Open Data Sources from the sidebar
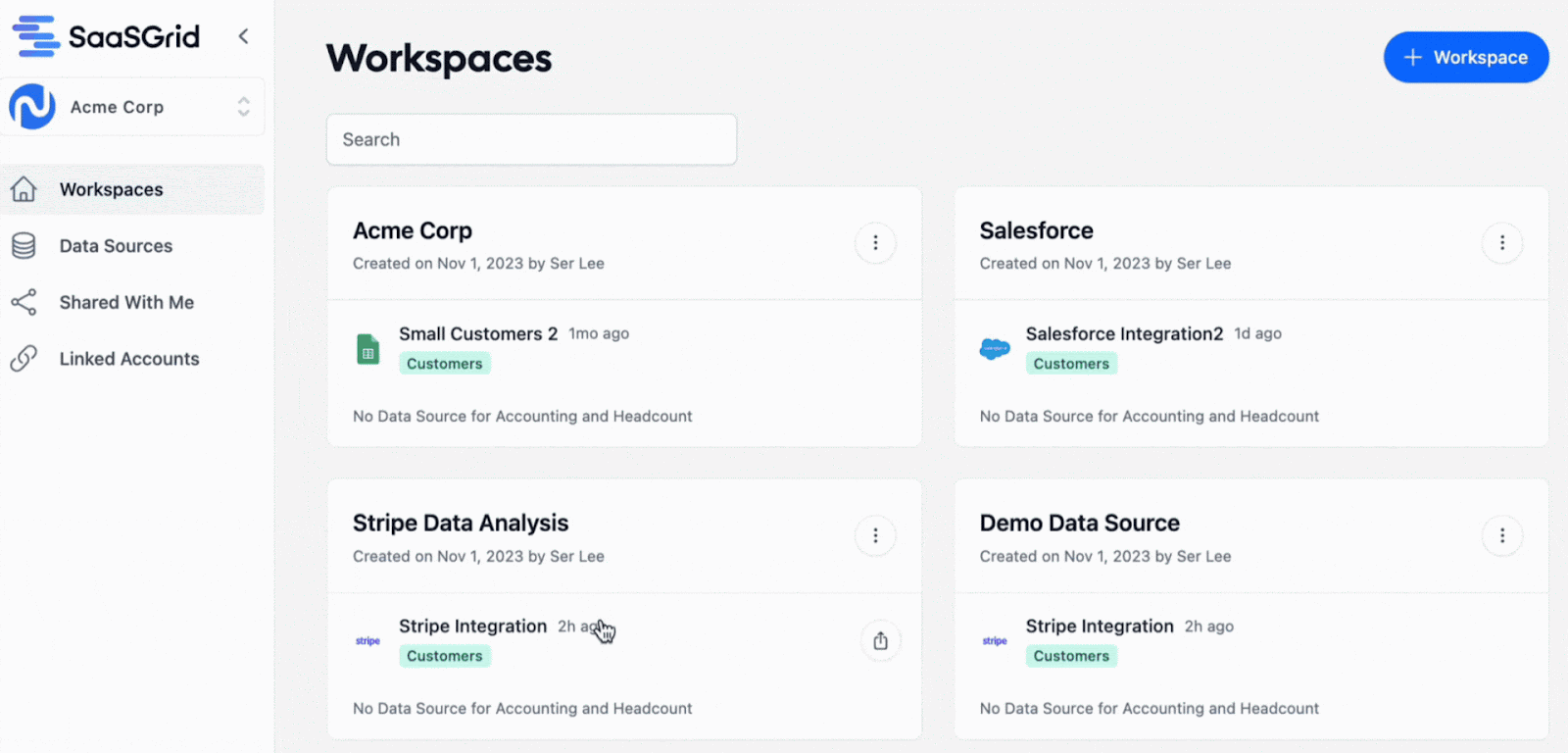 tap(116, 246)
